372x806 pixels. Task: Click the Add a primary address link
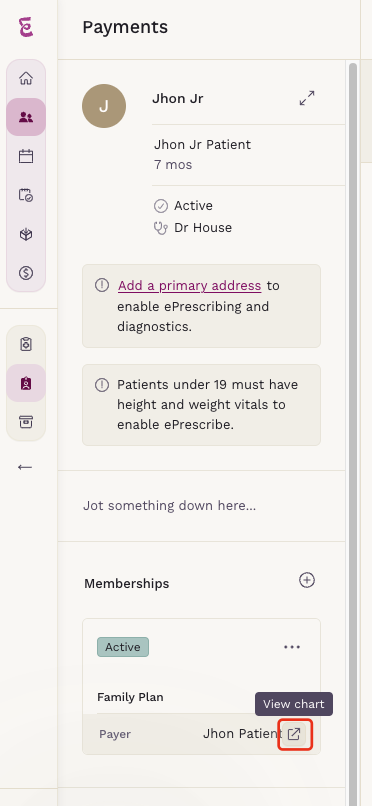tap(189, 286)
